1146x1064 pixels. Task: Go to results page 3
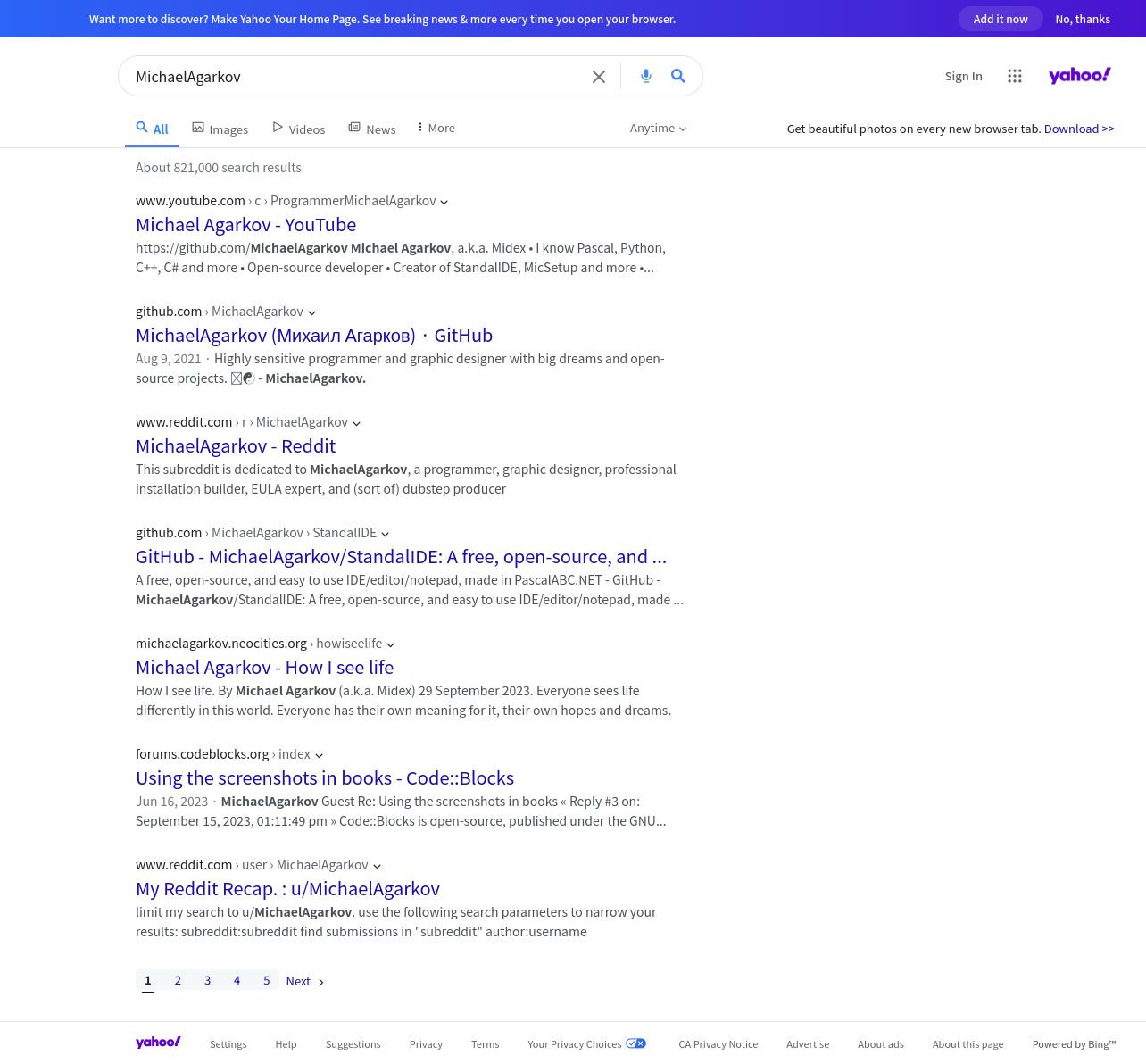pos(207,980)
